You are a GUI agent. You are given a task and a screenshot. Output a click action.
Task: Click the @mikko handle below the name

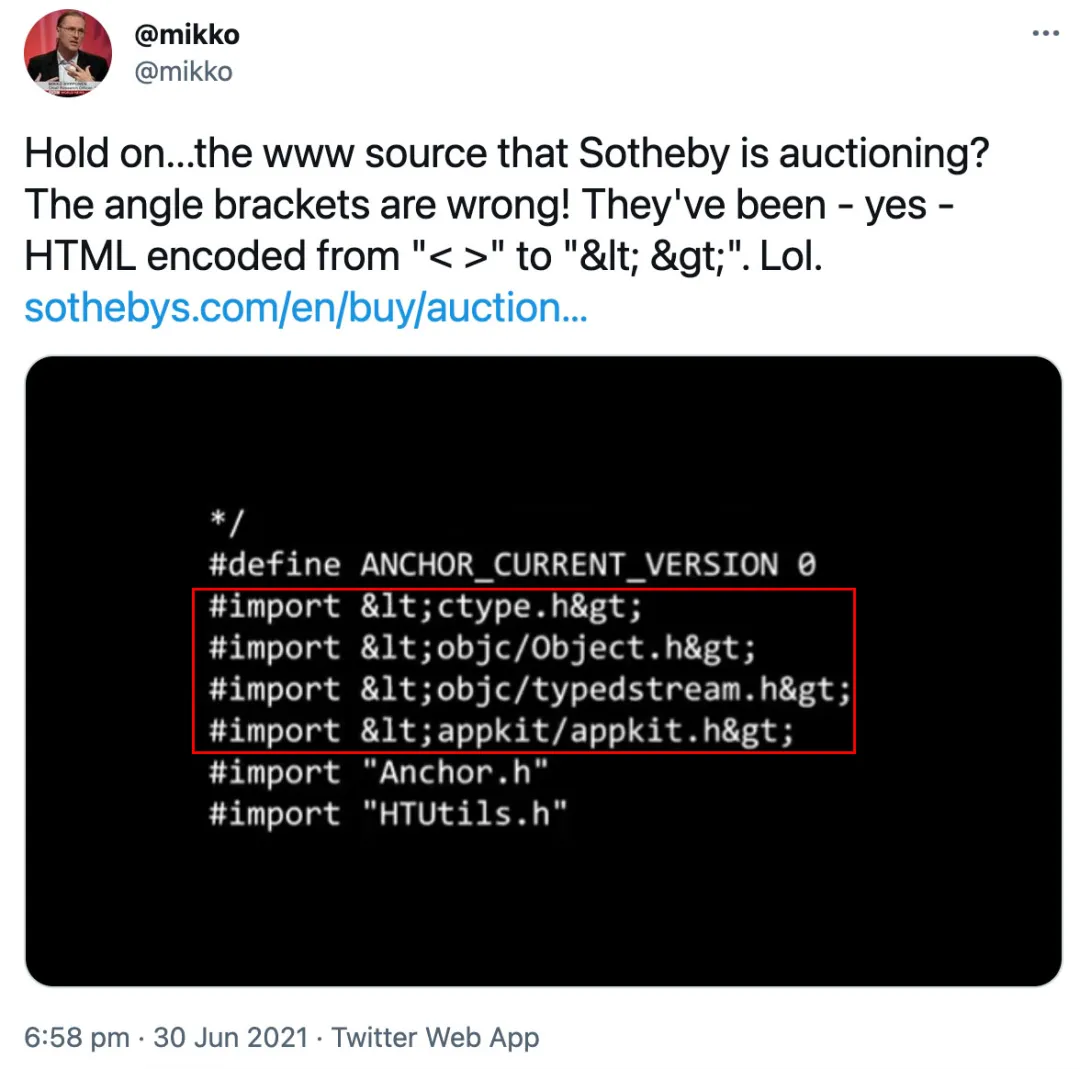pyautogui.click(x=183, y=71)
